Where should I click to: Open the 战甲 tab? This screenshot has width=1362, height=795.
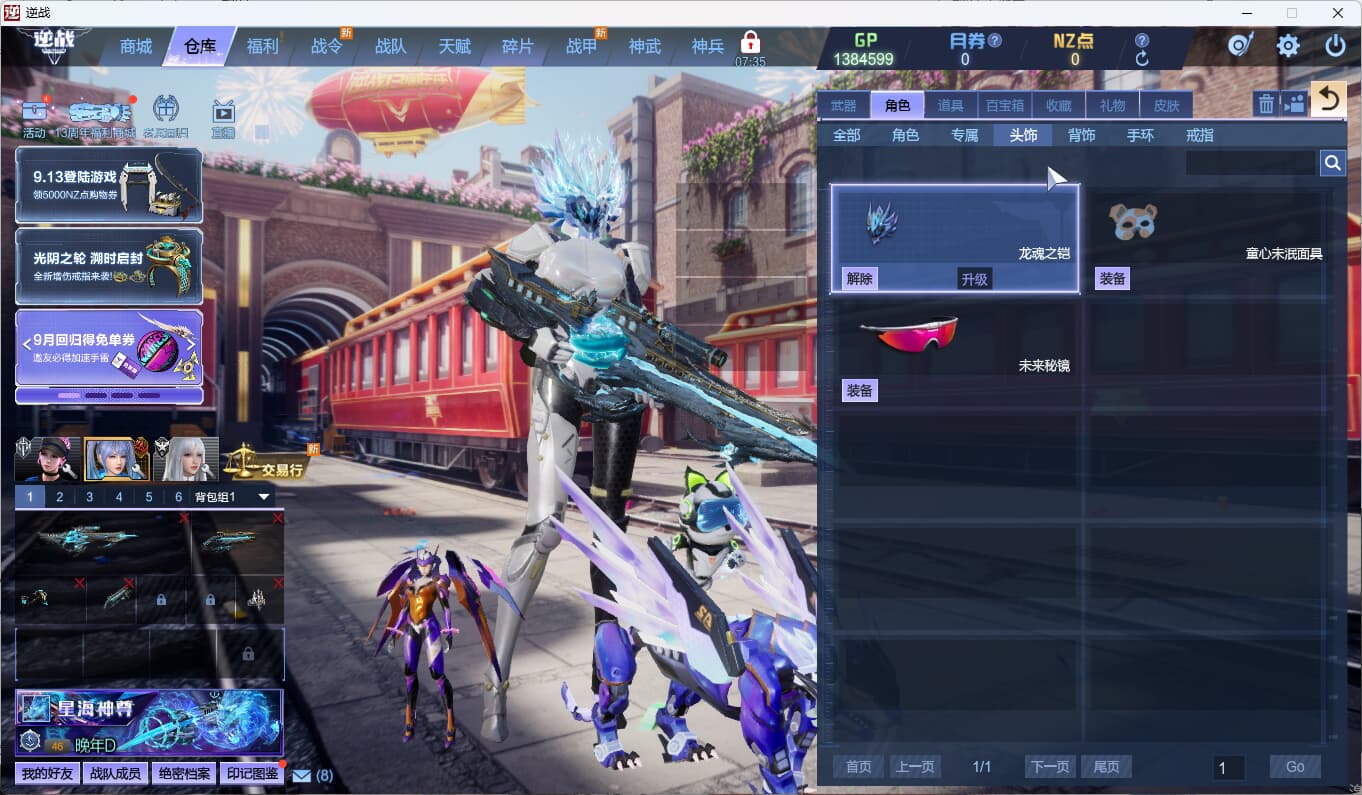582,46
